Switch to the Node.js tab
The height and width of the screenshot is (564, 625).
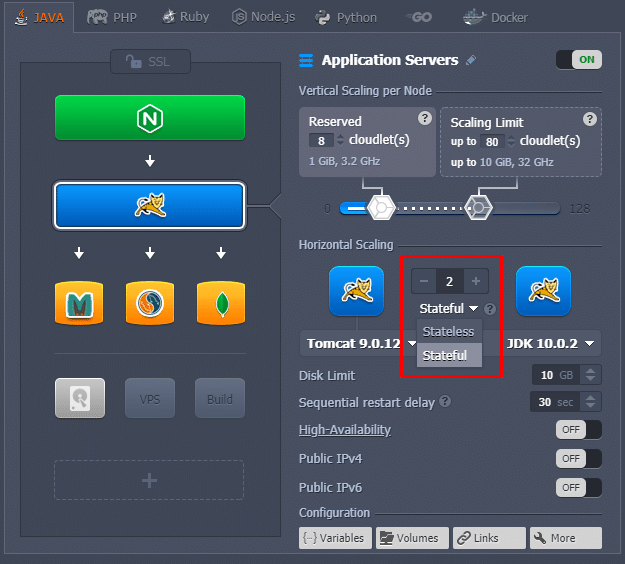point(263,17)
